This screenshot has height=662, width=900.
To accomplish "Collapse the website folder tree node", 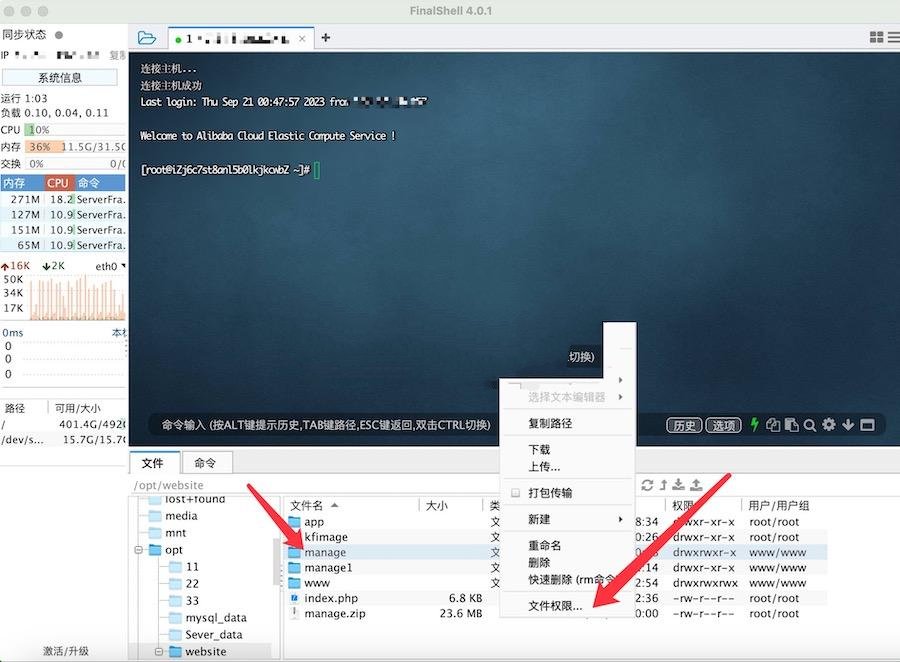I will tap(159, 652).
